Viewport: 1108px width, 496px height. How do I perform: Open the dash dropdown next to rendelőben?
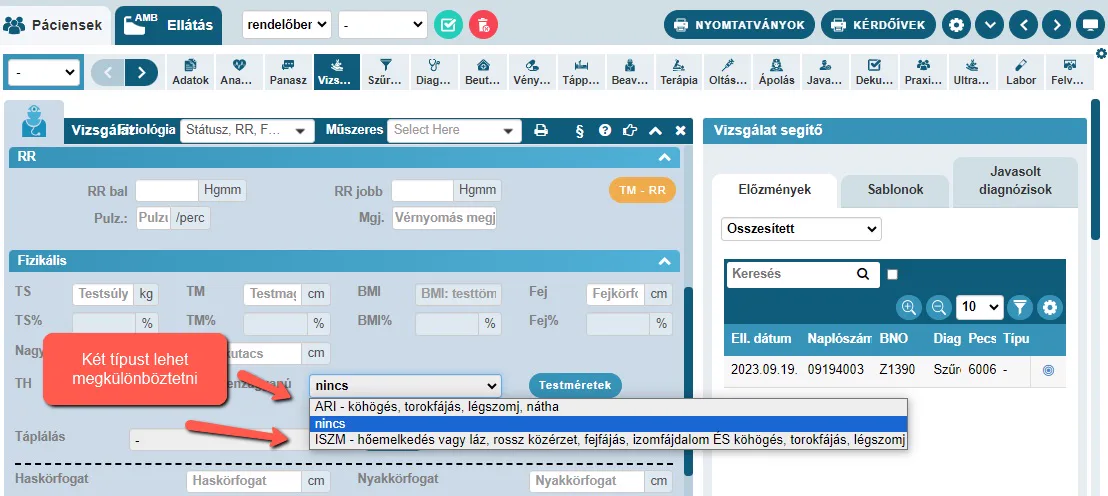click(x=383, y=25)
